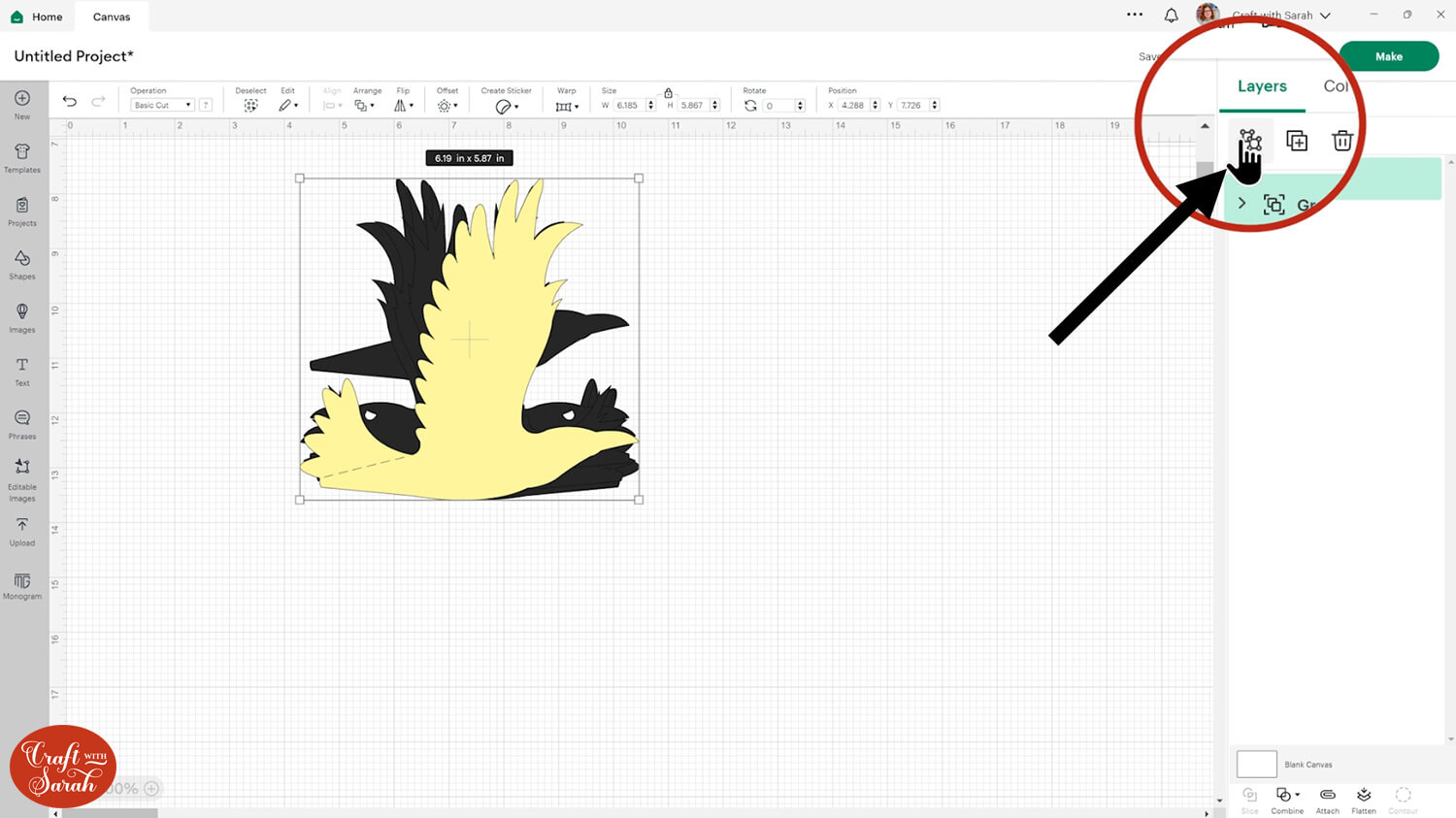Open the three-dot more options menu
Screen dimensions: 1456x818
coord(1135,15)
